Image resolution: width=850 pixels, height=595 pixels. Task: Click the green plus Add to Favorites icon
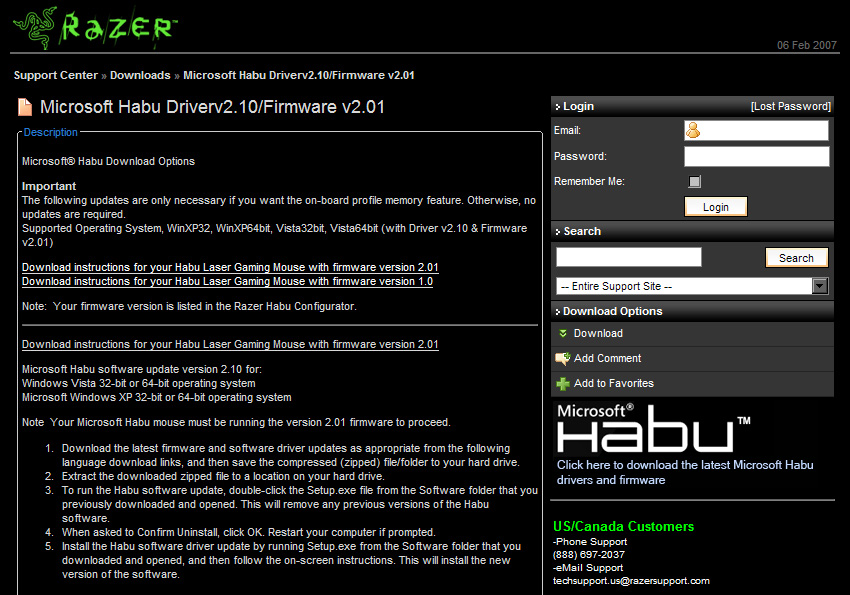click(x=563, y=384)
